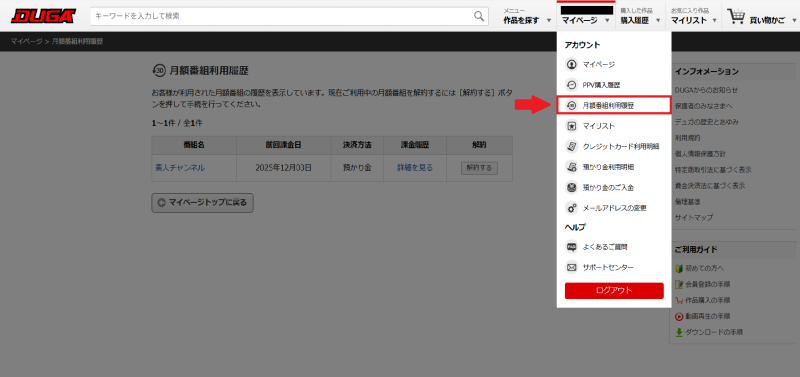Open the 詳細を見る link
Screen dimensions: 800x377
[x=415, y=168]
